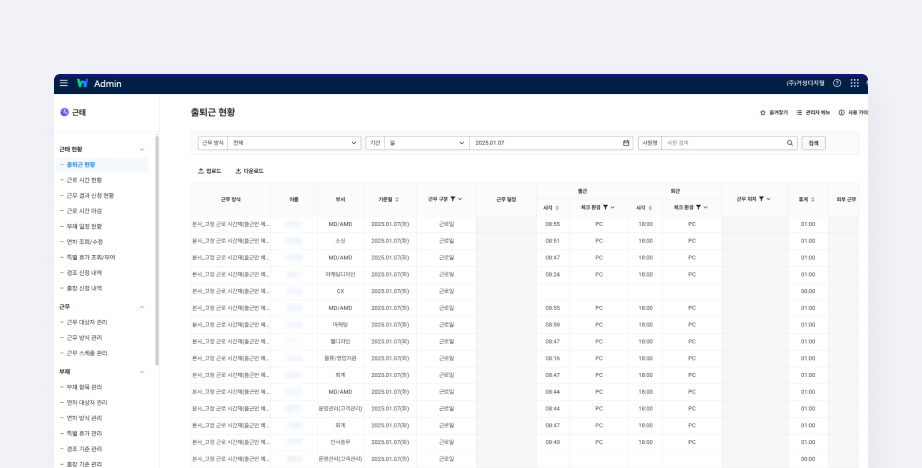Select 근로 시간 현황 in sidebar
Screen dimensions: 922x468
tap(84, 180)
